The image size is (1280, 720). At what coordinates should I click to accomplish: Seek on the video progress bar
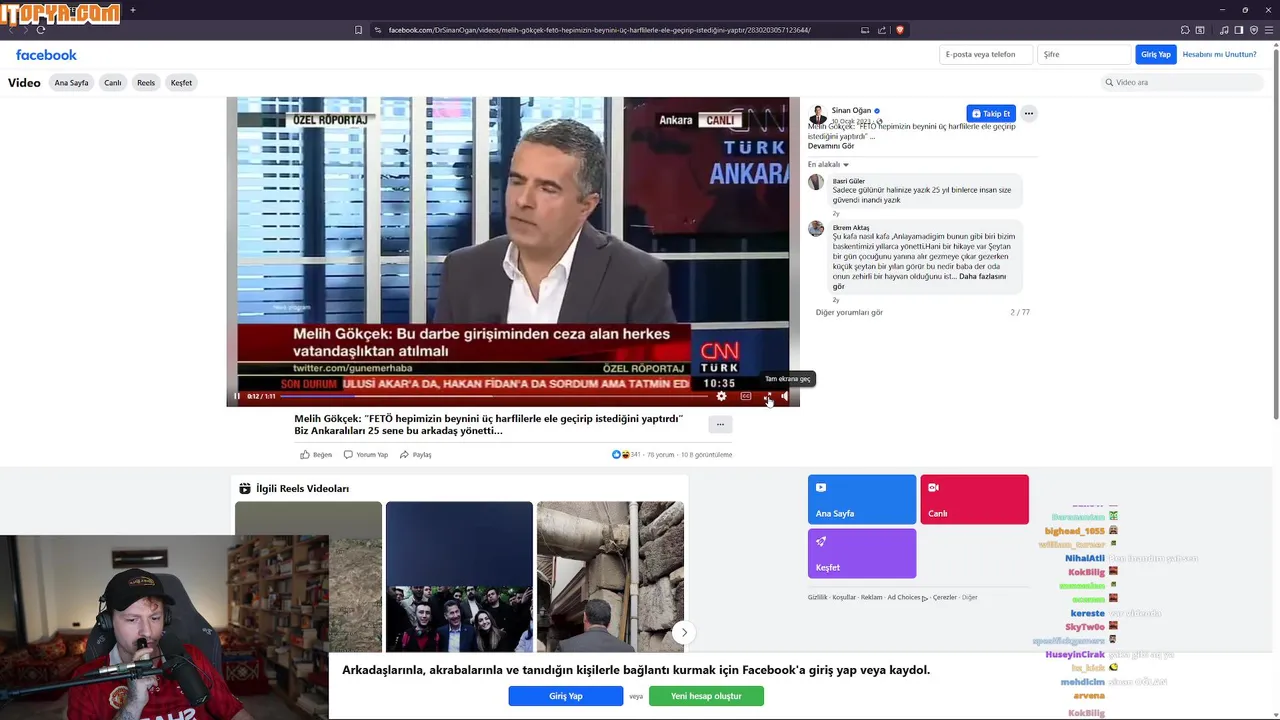[494, 396]
